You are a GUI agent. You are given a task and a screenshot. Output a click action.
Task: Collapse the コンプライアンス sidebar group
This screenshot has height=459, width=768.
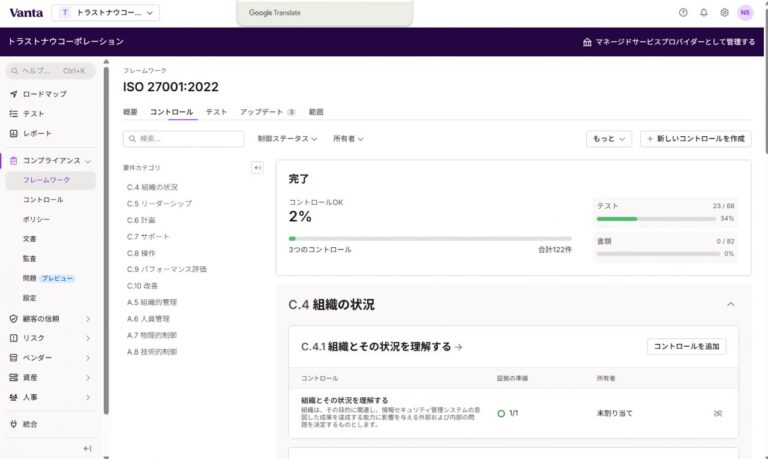click(88, 161)
